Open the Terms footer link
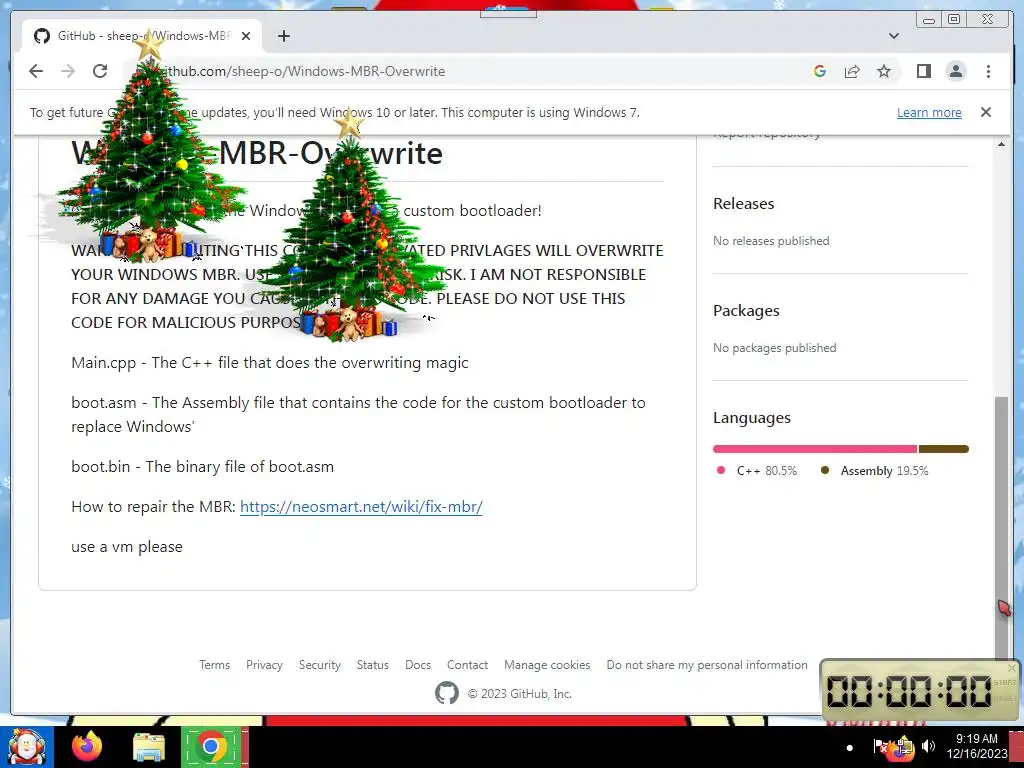 point(214,665)
